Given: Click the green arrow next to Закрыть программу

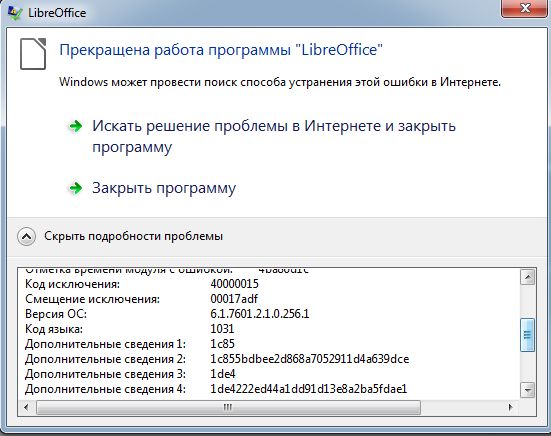Looking at the screenshot, I should [x=76, y=188].
